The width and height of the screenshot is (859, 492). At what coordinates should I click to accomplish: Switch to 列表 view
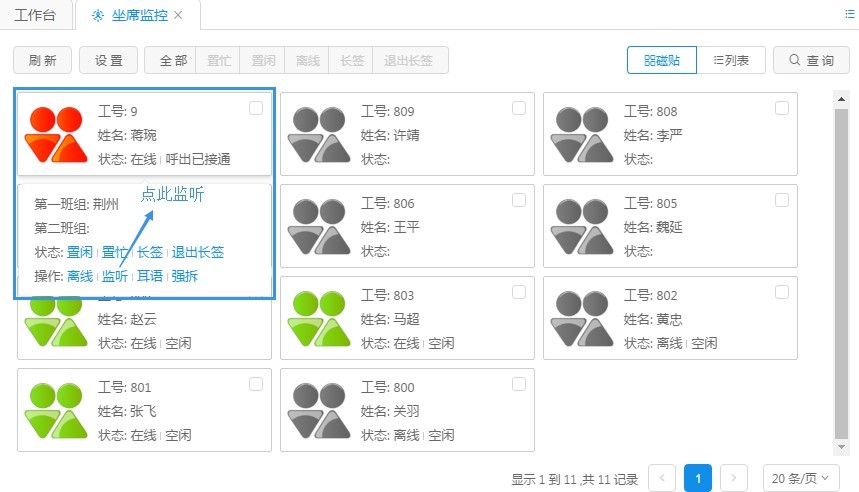coord(731,60)
